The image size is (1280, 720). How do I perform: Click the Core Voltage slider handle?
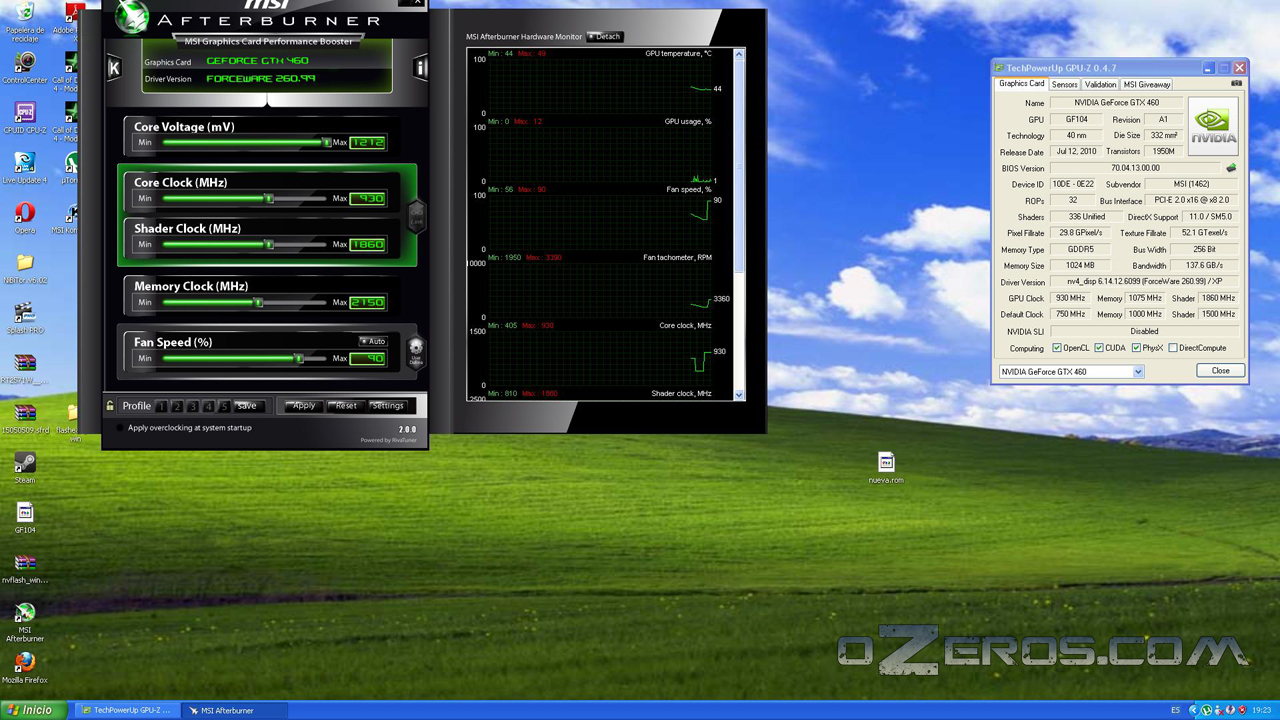pos(326,142)
